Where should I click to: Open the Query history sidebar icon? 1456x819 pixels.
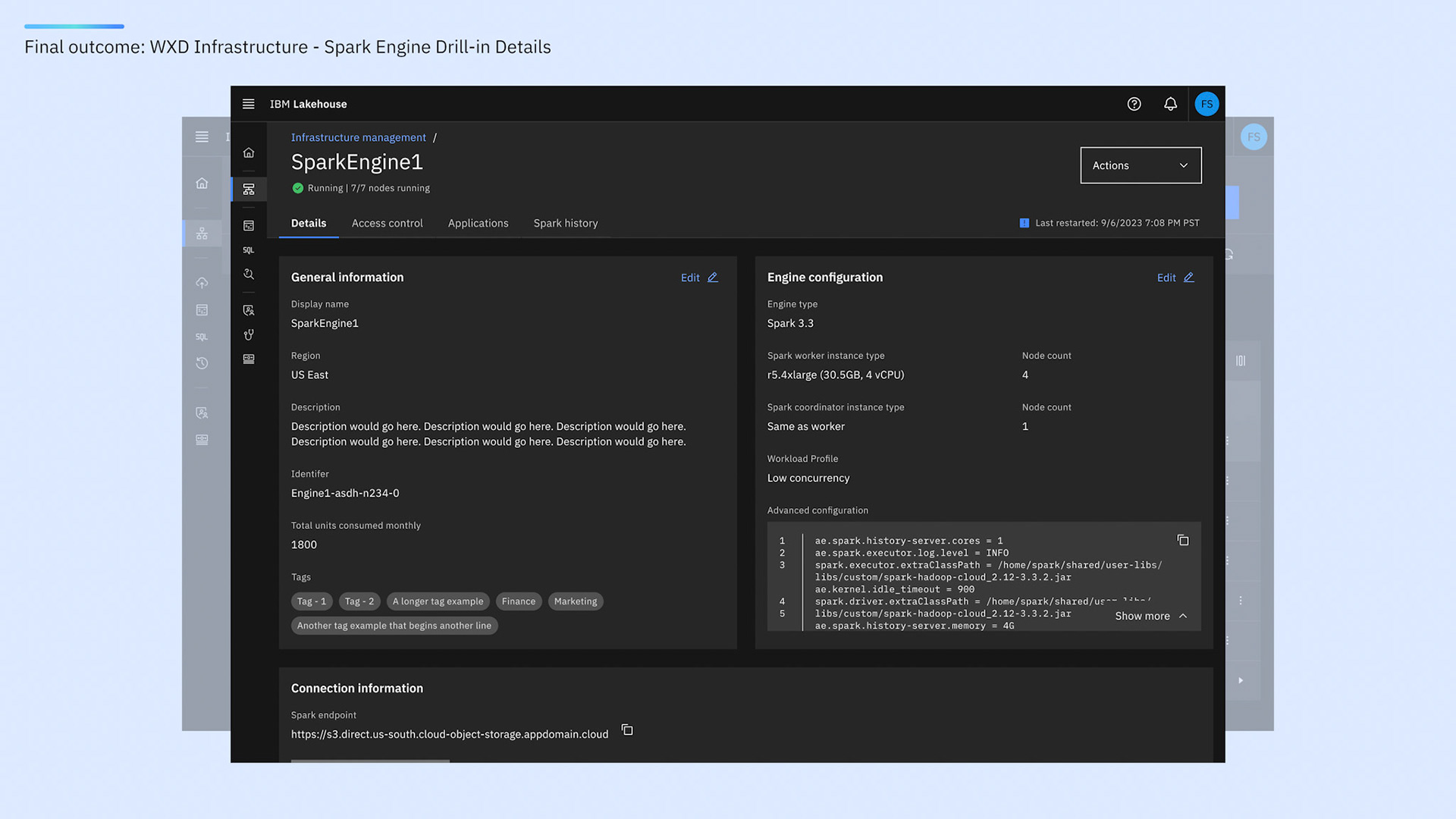(248, 275)
